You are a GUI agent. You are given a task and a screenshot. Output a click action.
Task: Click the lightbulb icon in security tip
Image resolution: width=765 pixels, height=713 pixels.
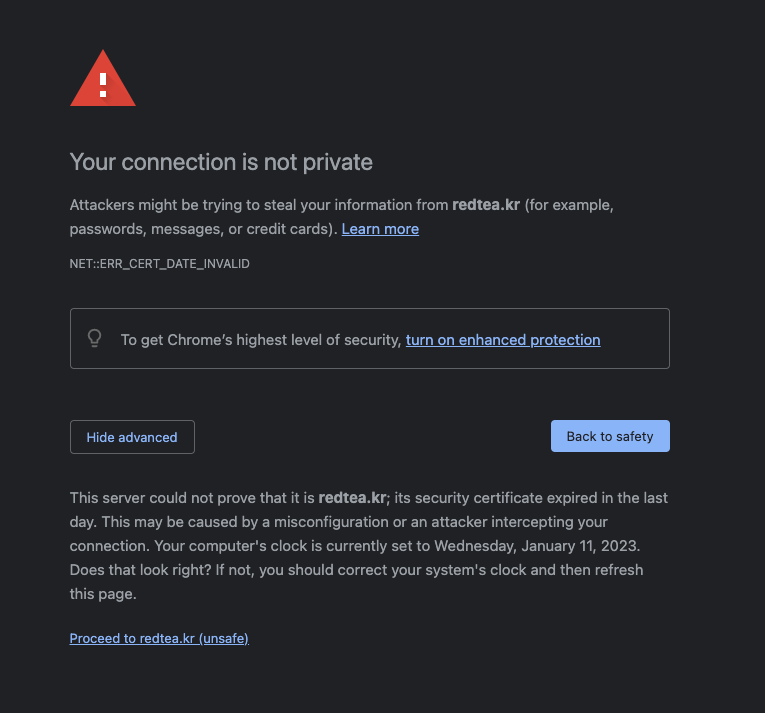[95, 338]
